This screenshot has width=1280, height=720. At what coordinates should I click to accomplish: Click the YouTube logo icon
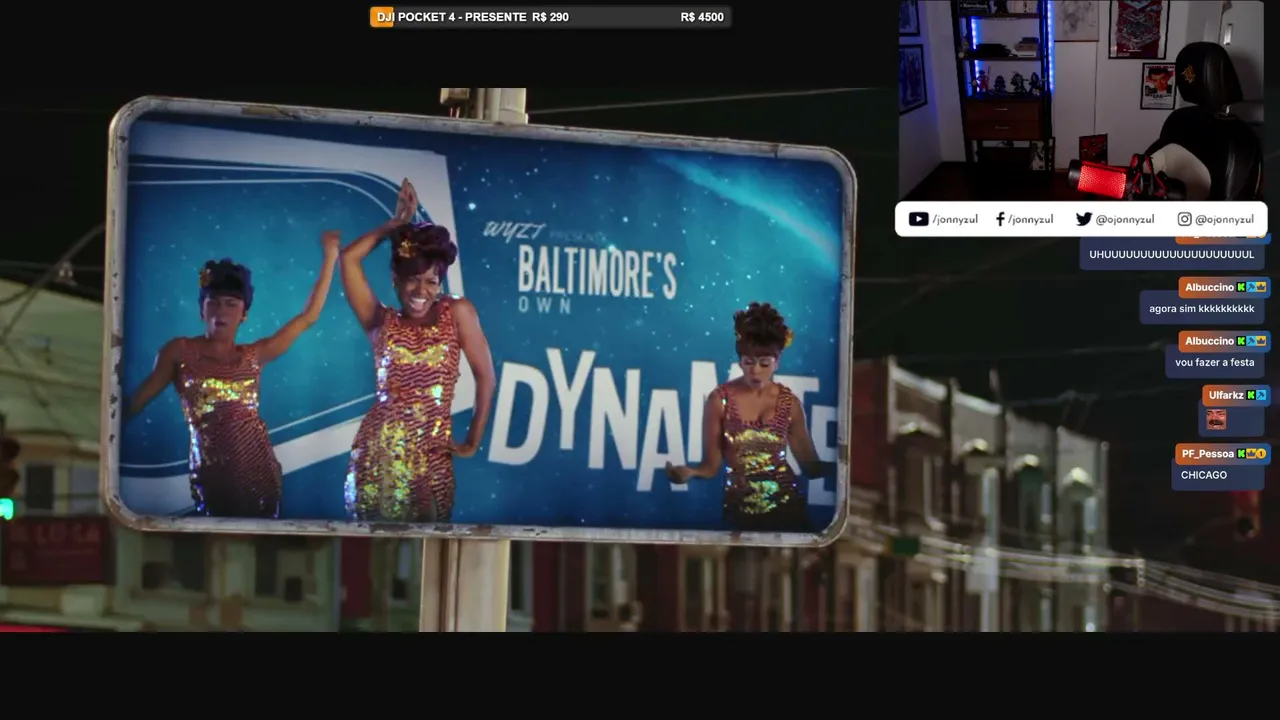click(918, 219)
